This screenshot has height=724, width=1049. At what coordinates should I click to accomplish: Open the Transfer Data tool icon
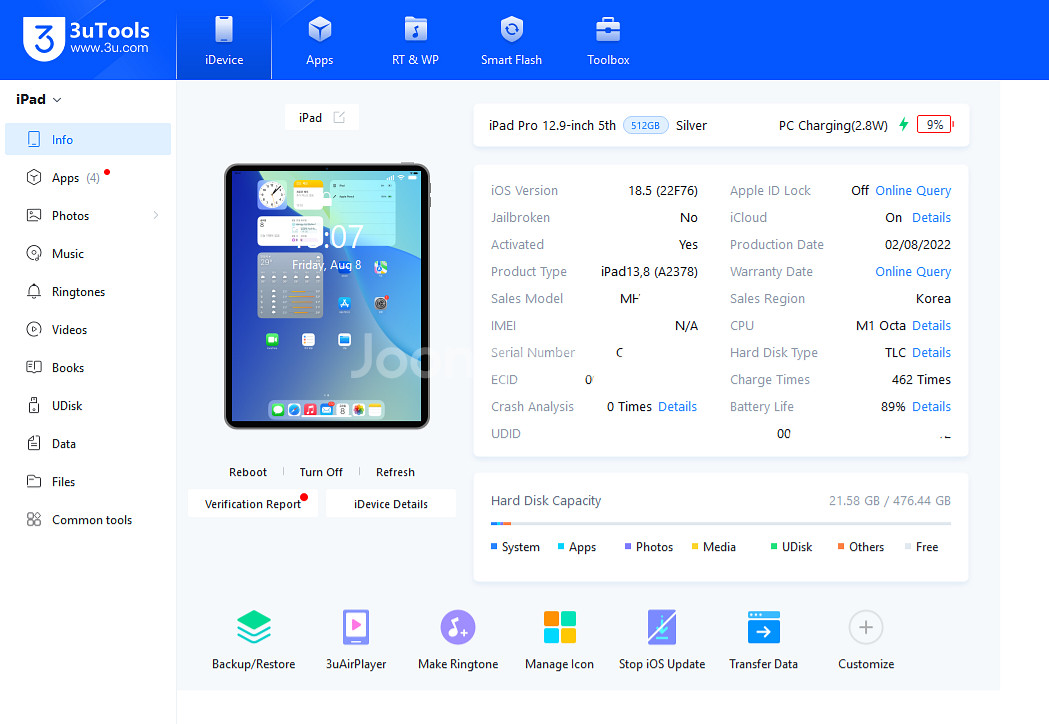[x=763, y=627]
